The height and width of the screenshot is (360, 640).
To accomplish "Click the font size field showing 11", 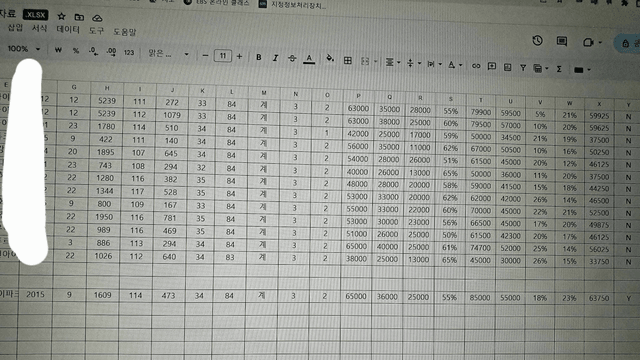I will pos(223,56).
